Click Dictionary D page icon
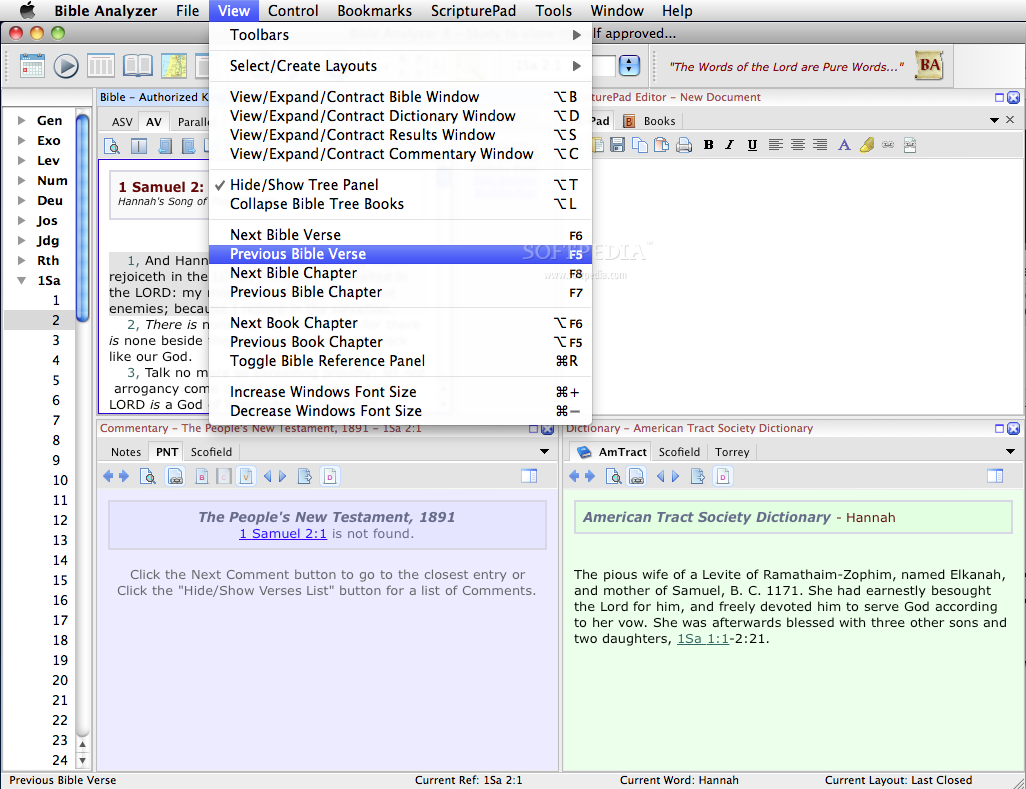The width and height of the screenshot is (1026, 789). click(x=722, y=476)
